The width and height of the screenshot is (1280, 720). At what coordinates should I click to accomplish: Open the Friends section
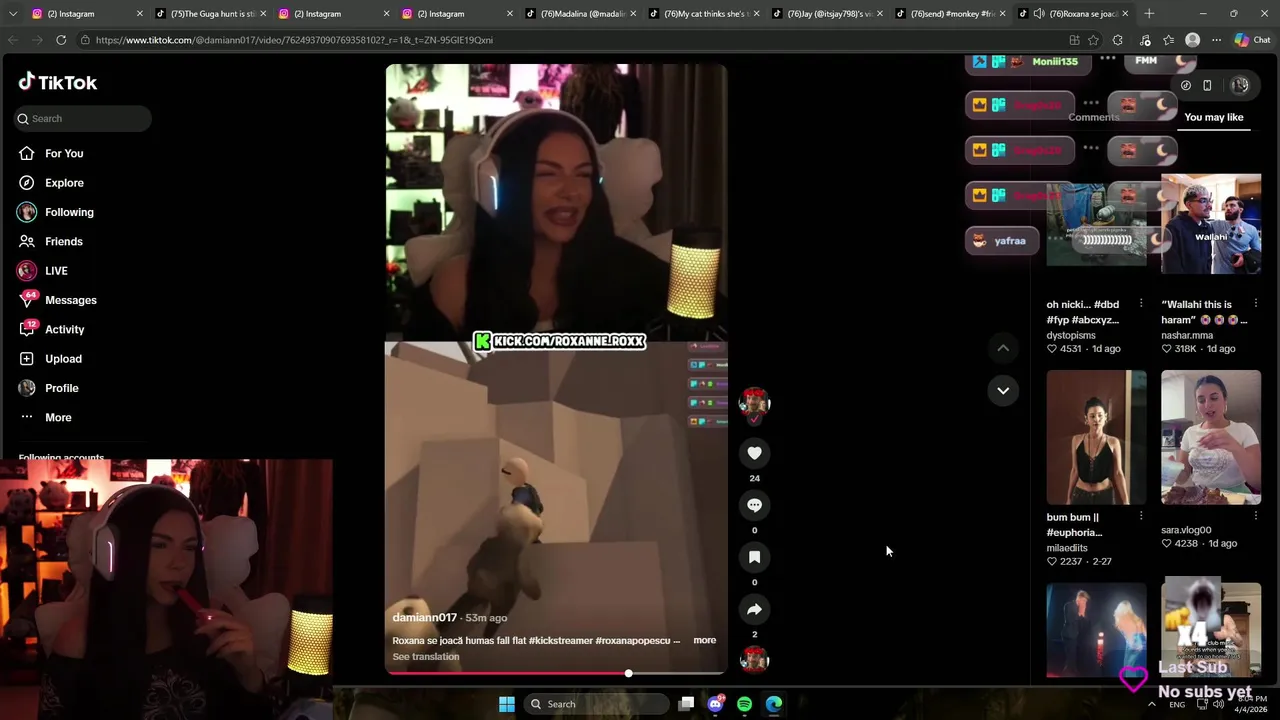coord(63,241)
